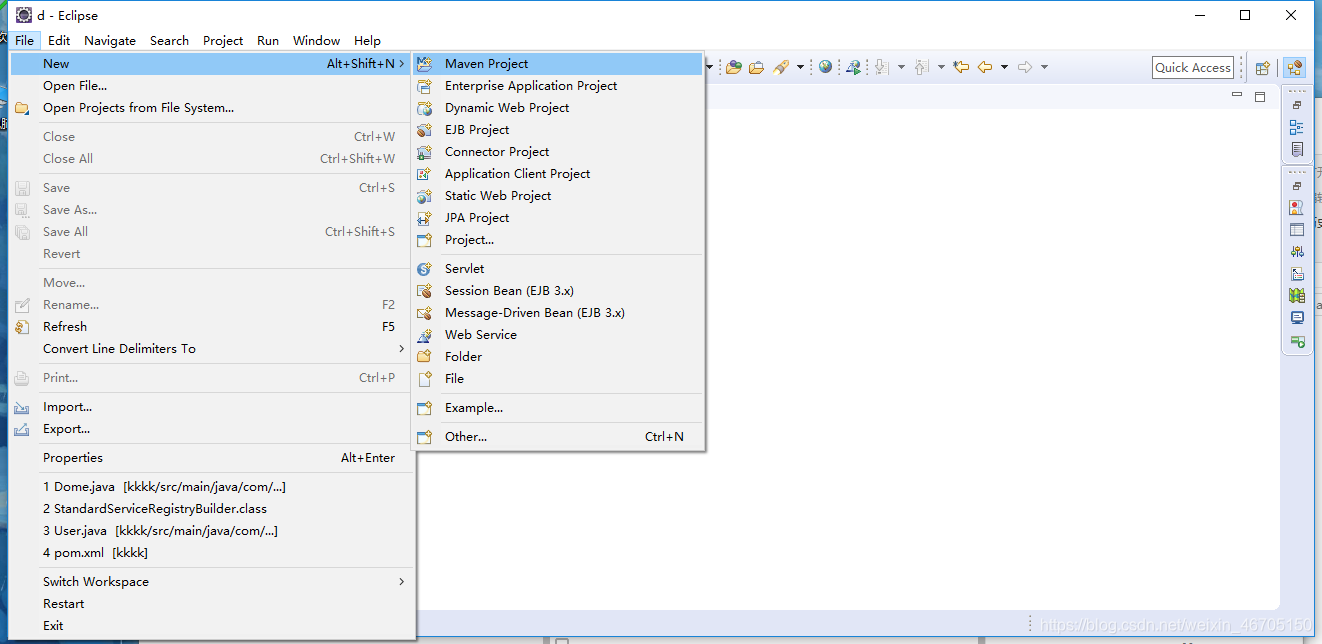Go to Last Edit Location icon
Viewport: 1322px width, 644px height.
tap(961, 67)
